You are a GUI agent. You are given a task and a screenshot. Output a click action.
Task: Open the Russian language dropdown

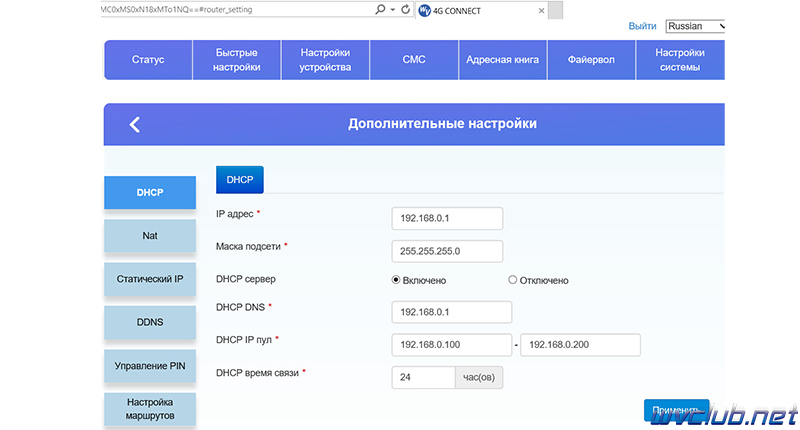point(695,26)
